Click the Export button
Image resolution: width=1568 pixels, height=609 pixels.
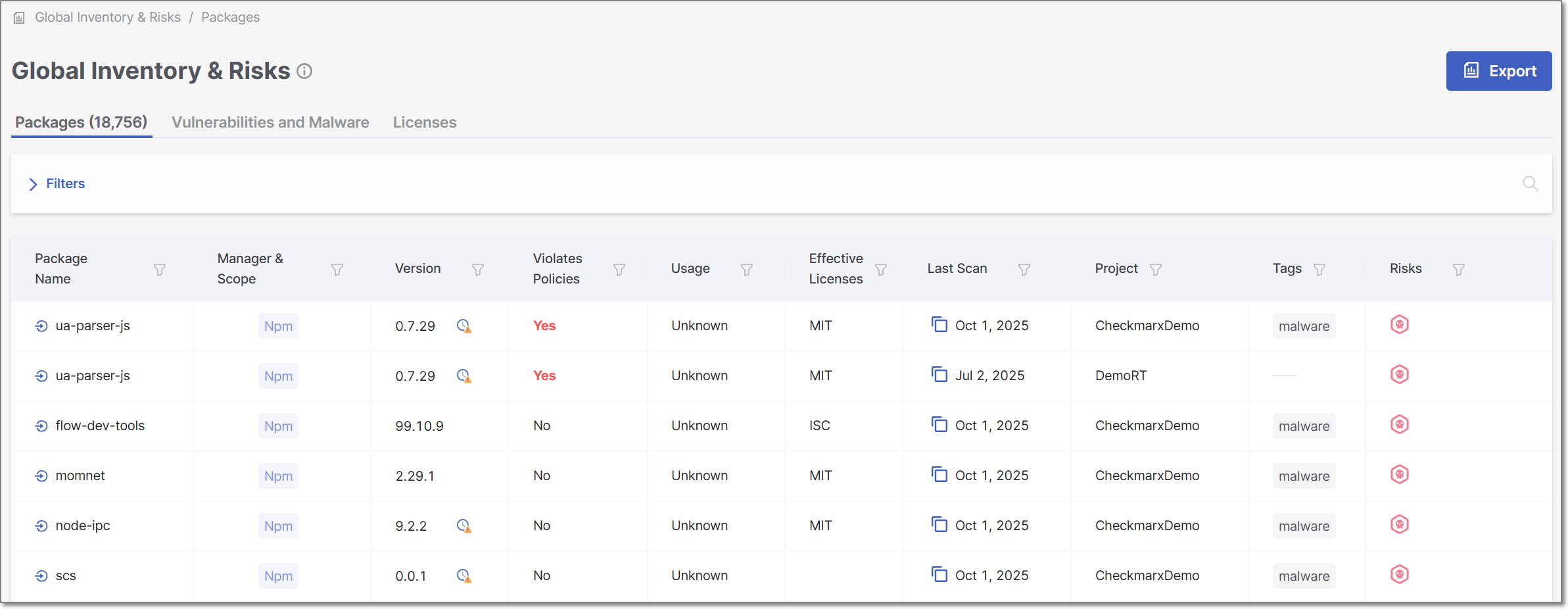pyautogui.click(x=1498, y=71)
